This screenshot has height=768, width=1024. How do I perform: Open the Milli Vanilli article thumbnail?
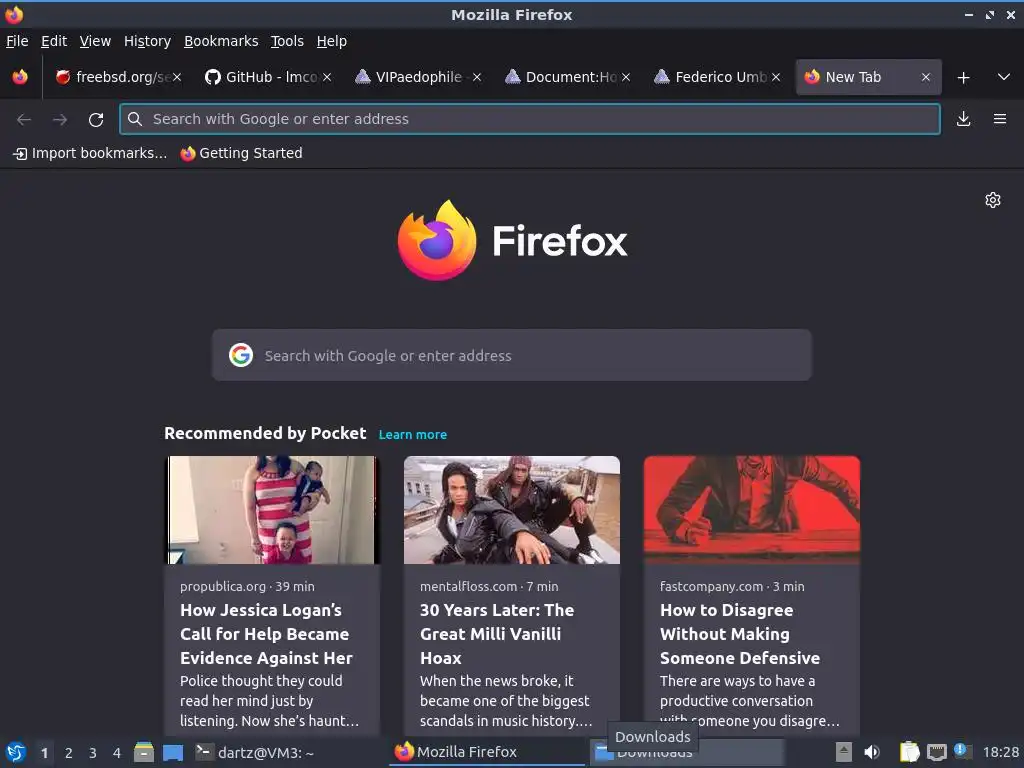coord(511,510)
